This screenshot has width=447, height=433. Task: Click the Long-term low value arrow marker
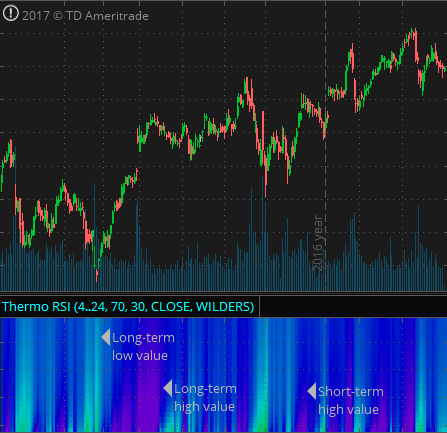[x=106, y=337]
